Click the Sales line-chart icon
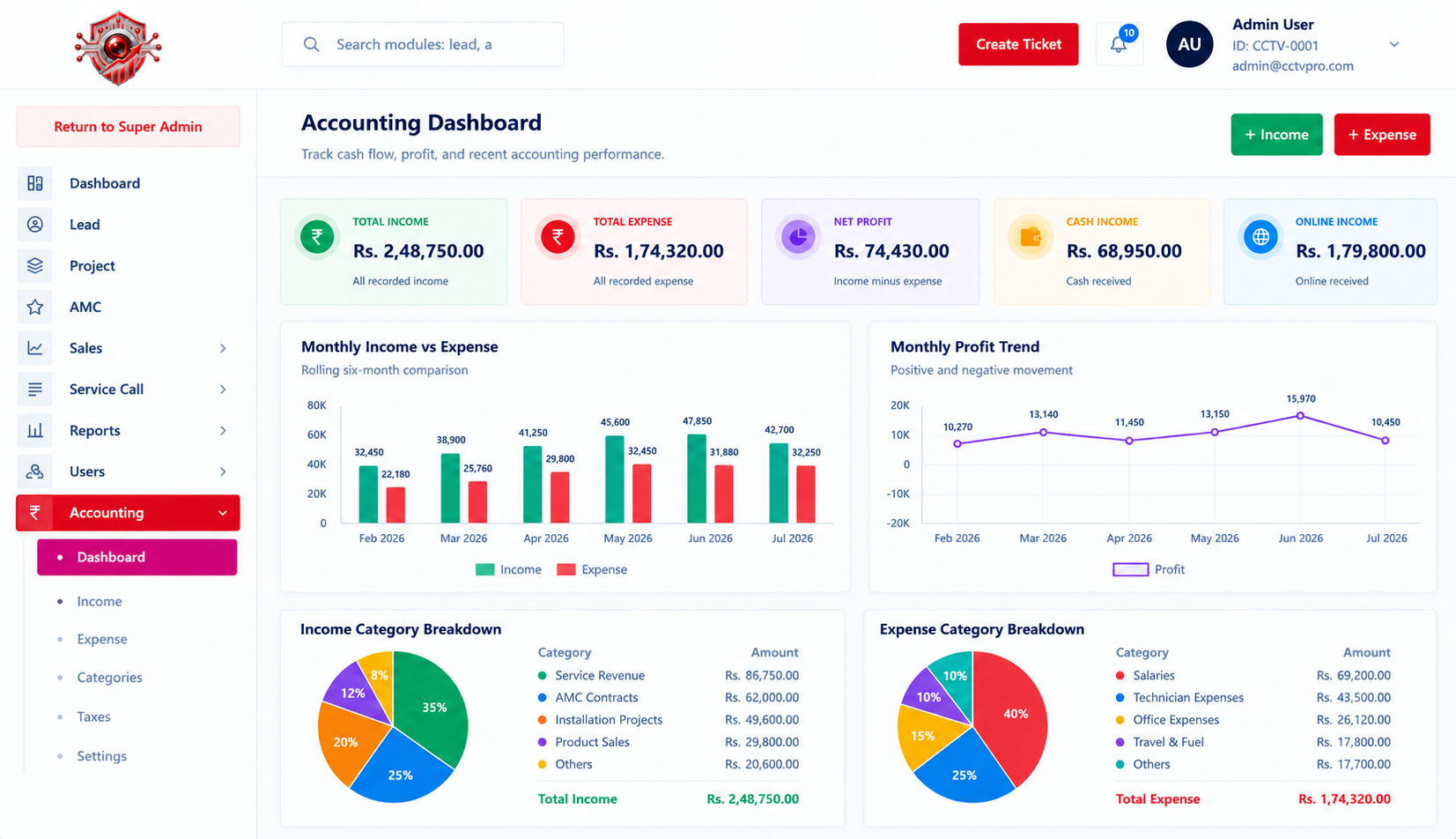 click(35, 348)
